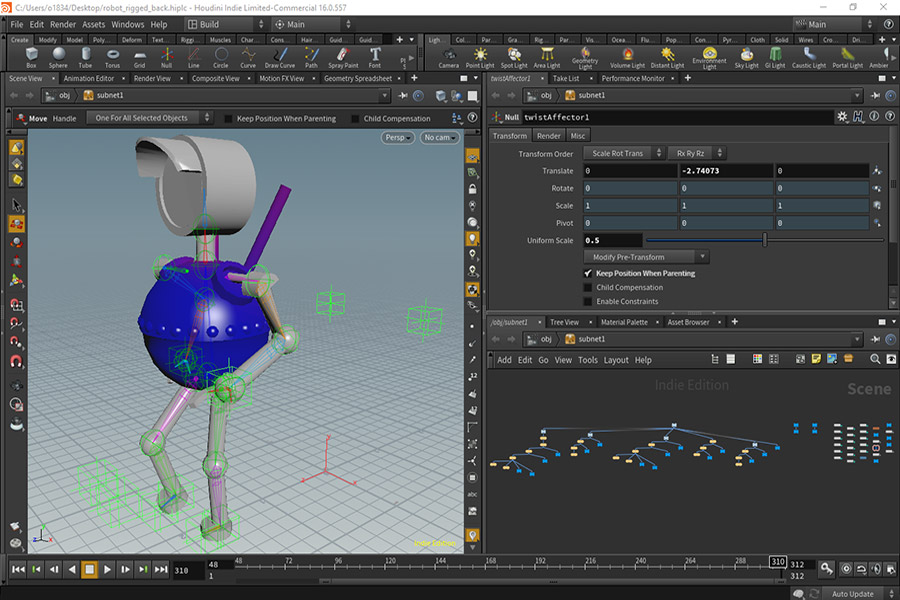Image resolution: width=900 pixels, height=600 pixels.
Task: Open the gear menu in the twistAffector1 panel
Action: (x=841, y=116)
